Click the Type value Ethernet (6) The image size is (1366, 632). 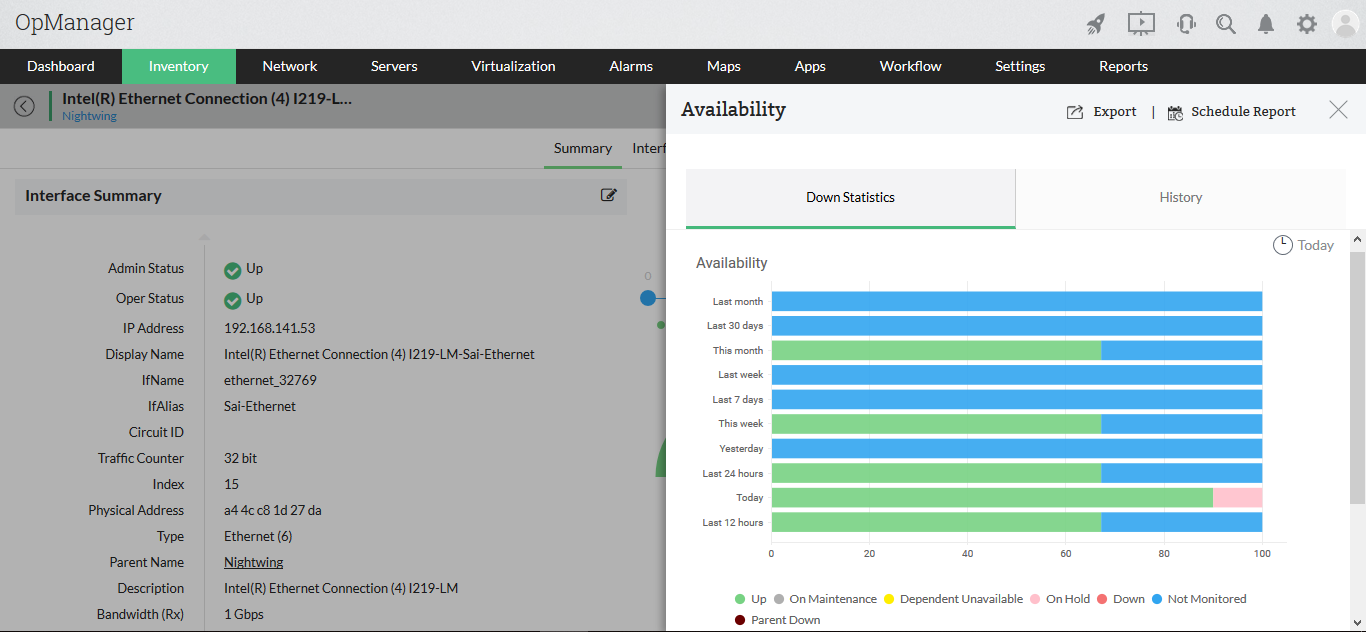(x=258, y=536)
